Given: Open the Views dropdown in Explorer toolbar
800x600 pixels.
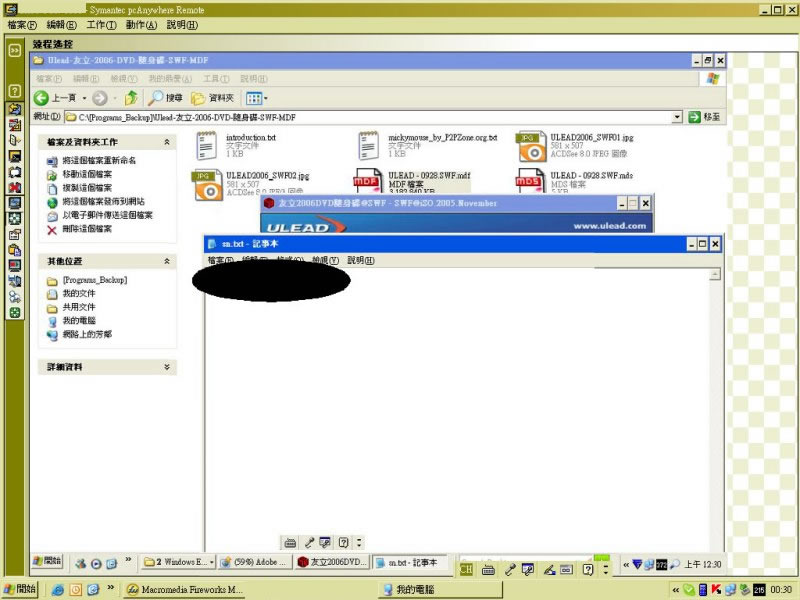Looking at the screenshot, I should (257, 98).
